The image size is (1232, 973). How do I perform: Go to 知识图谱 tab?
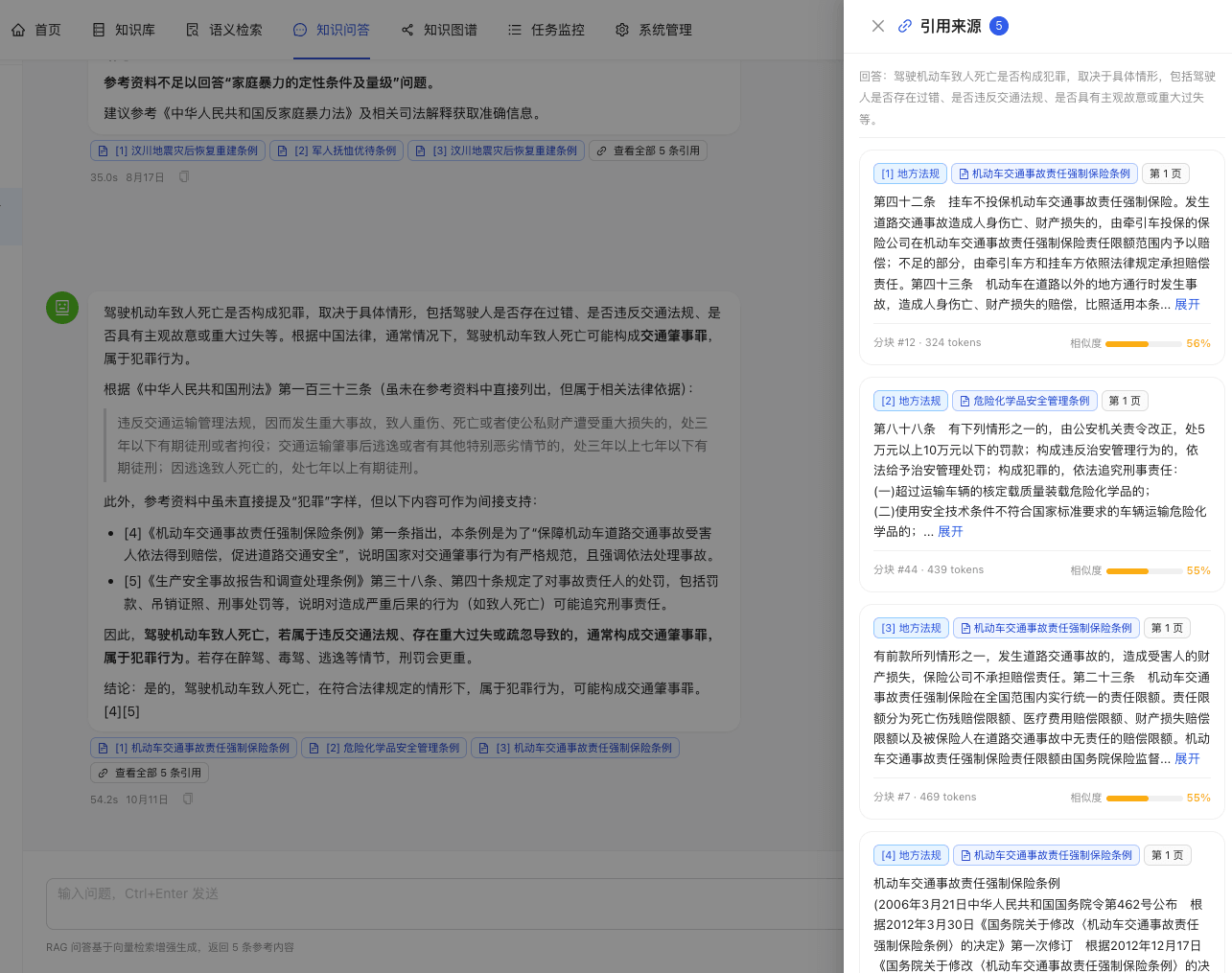439,30
